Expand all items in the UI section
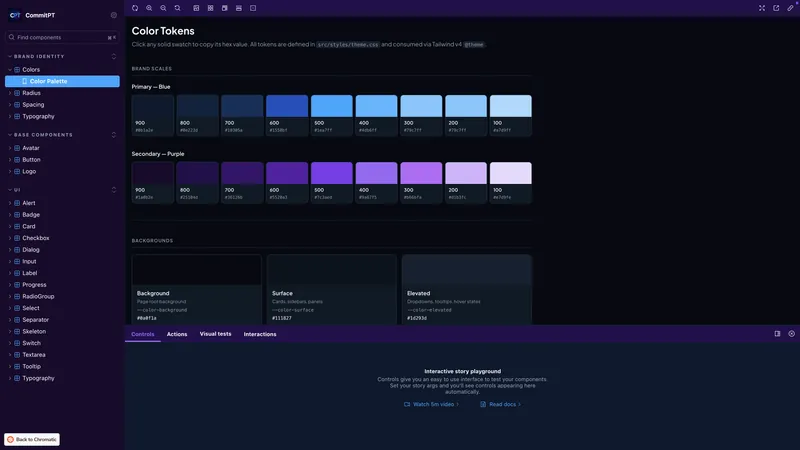 pyautogui.click(x=114, y=190)
